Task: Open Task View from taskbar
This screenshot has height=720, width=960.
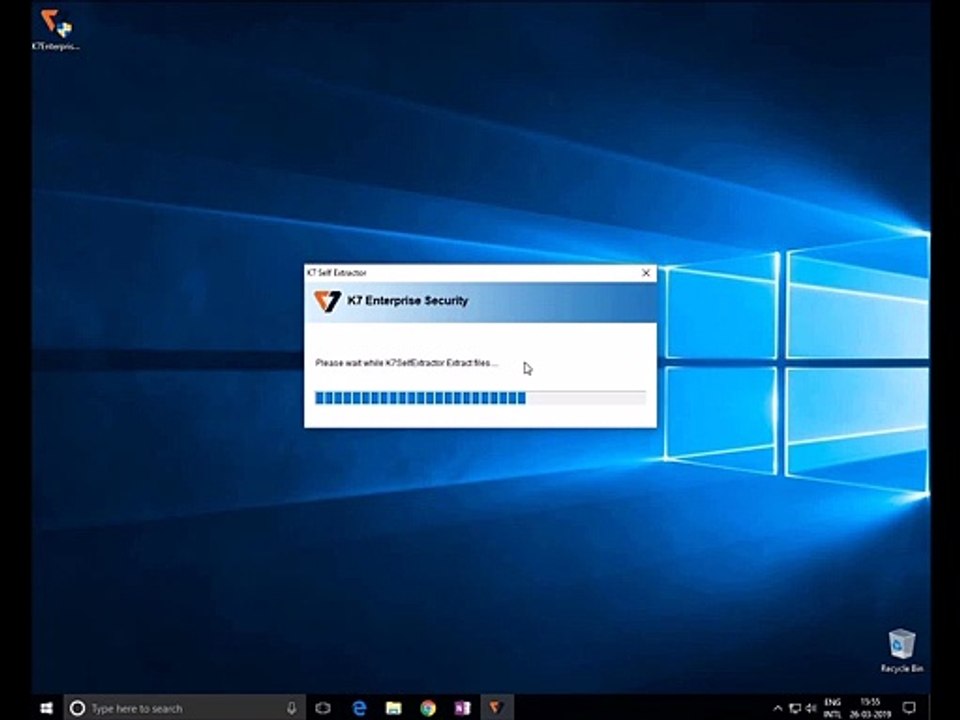Action: point(323,708)
